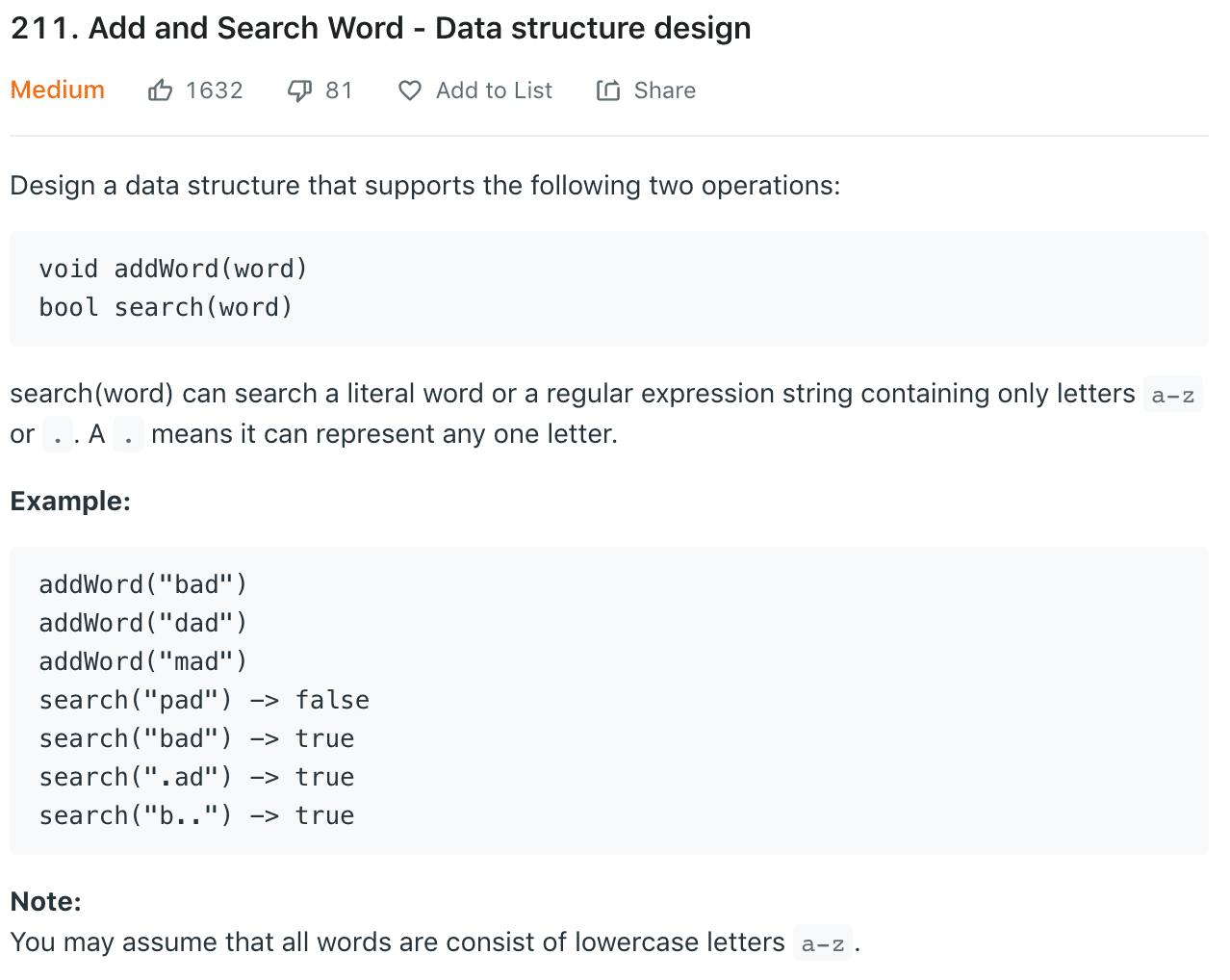
Task: Click the "Note:" heading
Action: (46, 901)
